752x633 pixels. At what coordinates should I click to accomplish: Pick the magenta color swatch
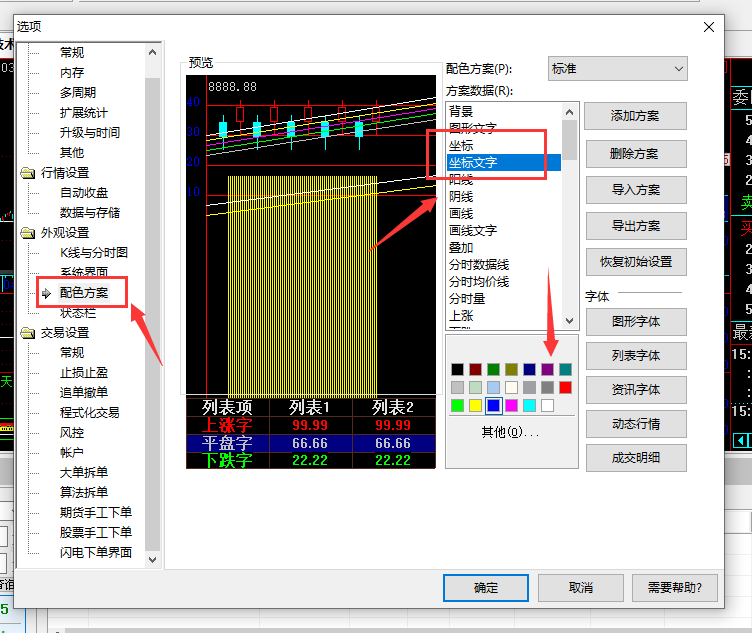511,406
